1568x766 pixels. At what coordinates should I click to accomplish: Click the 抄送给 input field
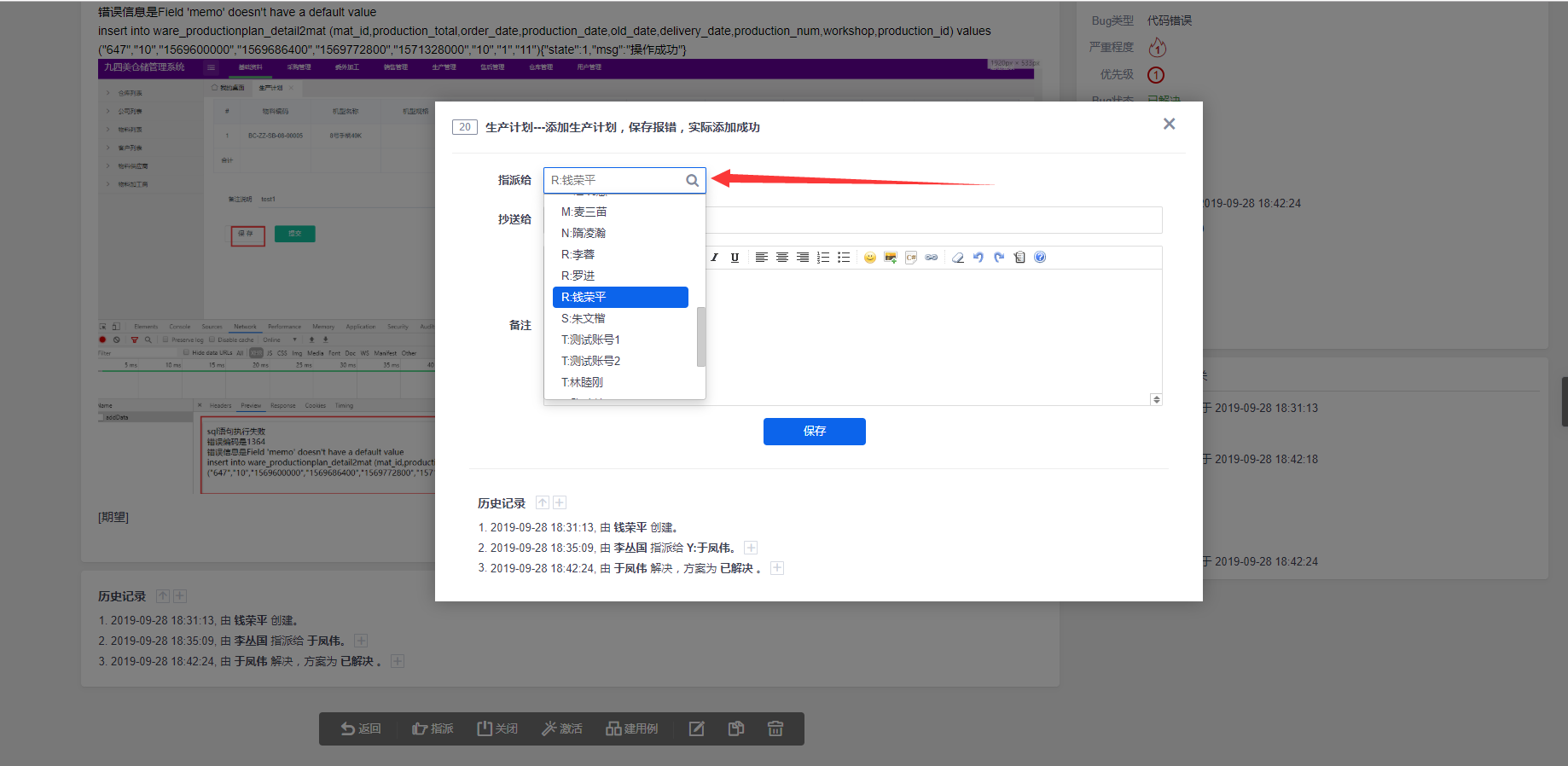point(933,220)
